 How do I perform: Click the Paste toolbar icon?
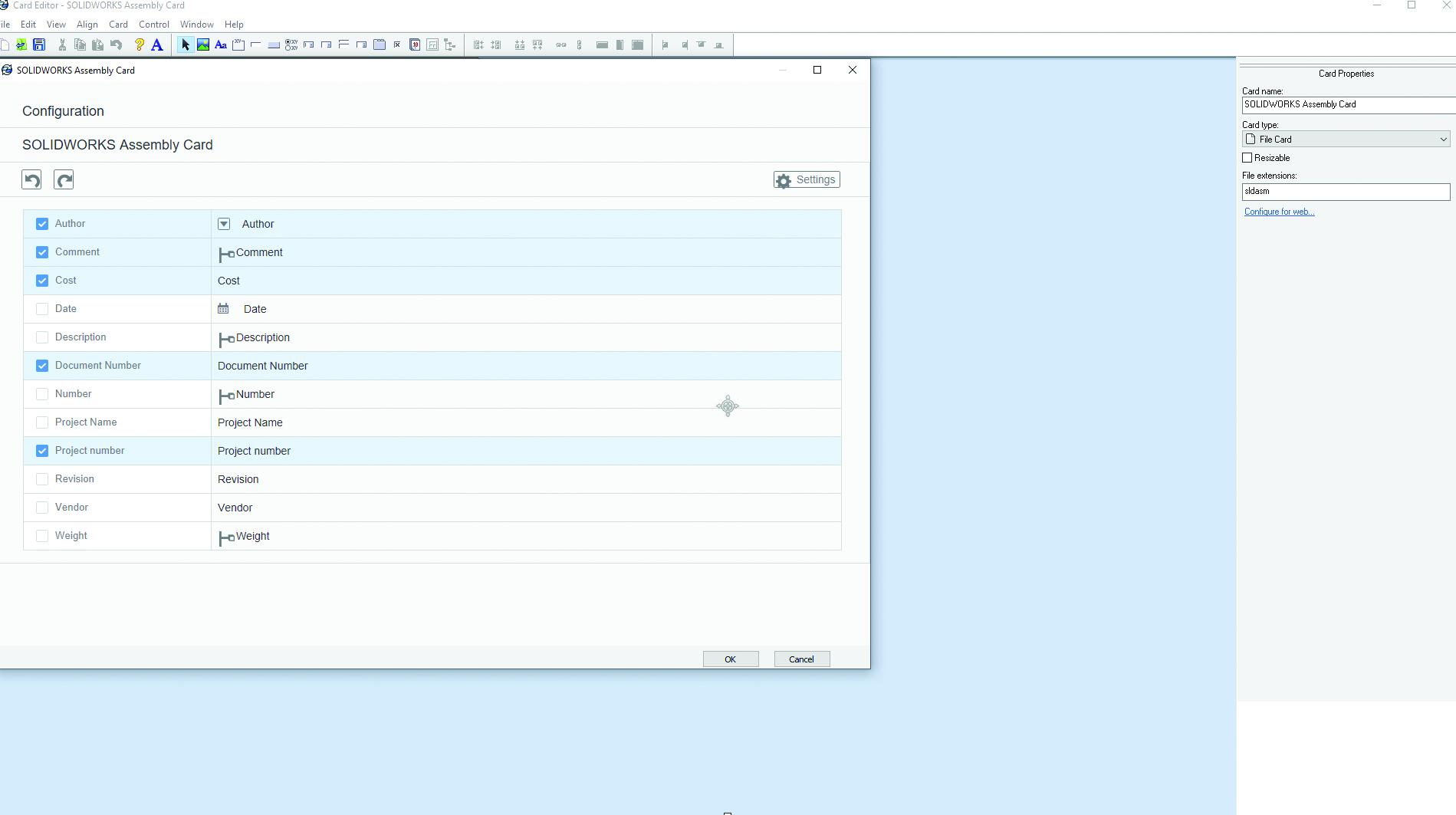[x=97, y=44]
